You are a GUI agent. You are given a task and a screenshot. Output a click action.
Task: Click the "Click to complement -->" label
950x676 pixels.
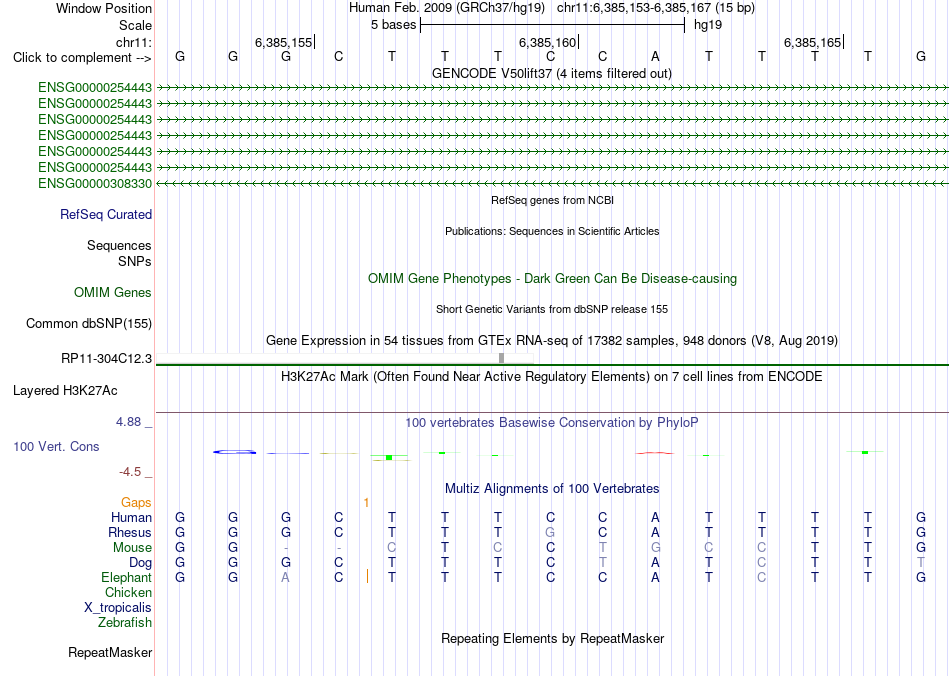point(82,58)
